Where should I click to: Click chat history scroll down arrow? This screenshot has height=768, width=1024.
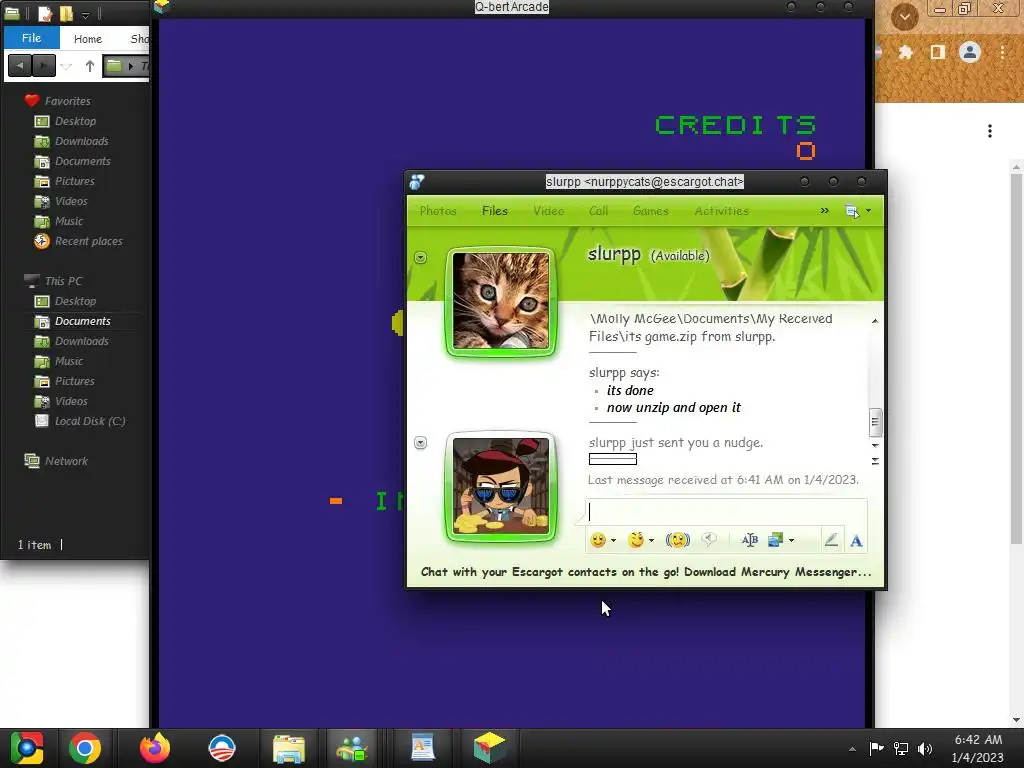(x=875, y=445)
